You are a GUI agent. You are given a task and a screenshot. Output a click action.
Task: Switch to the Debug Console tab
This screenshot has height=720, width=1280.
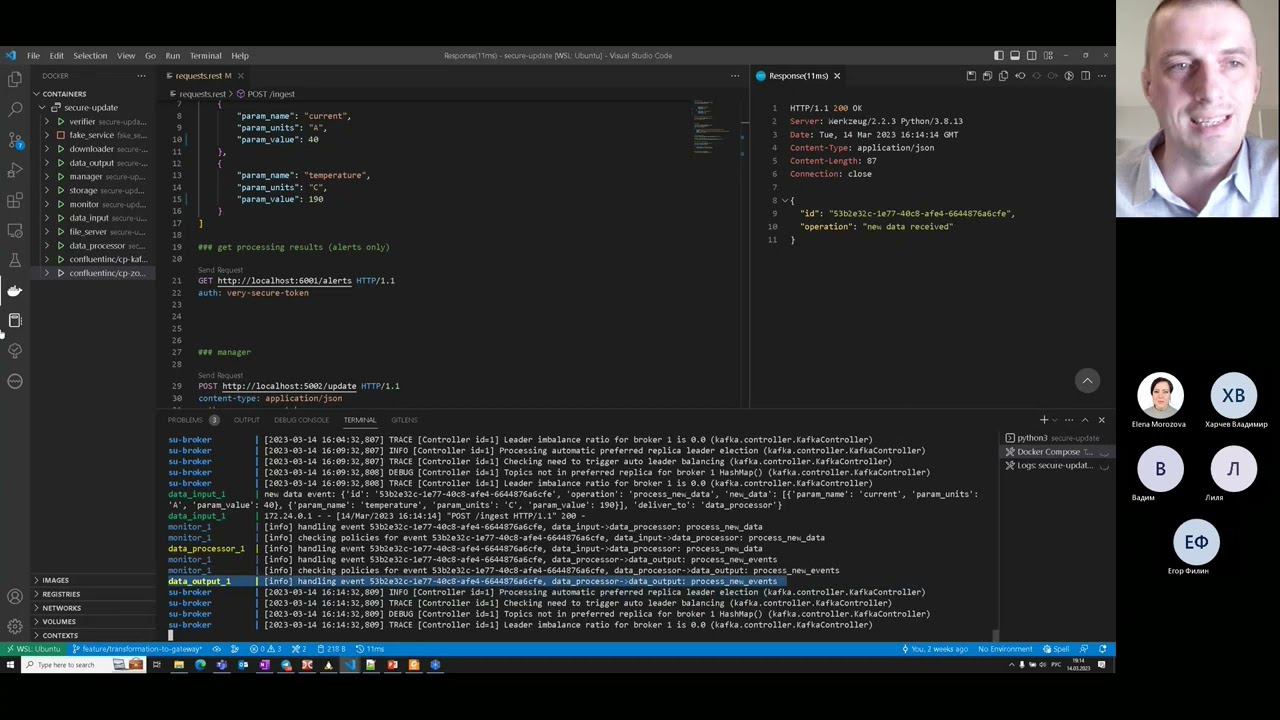(x=301, y=420)
